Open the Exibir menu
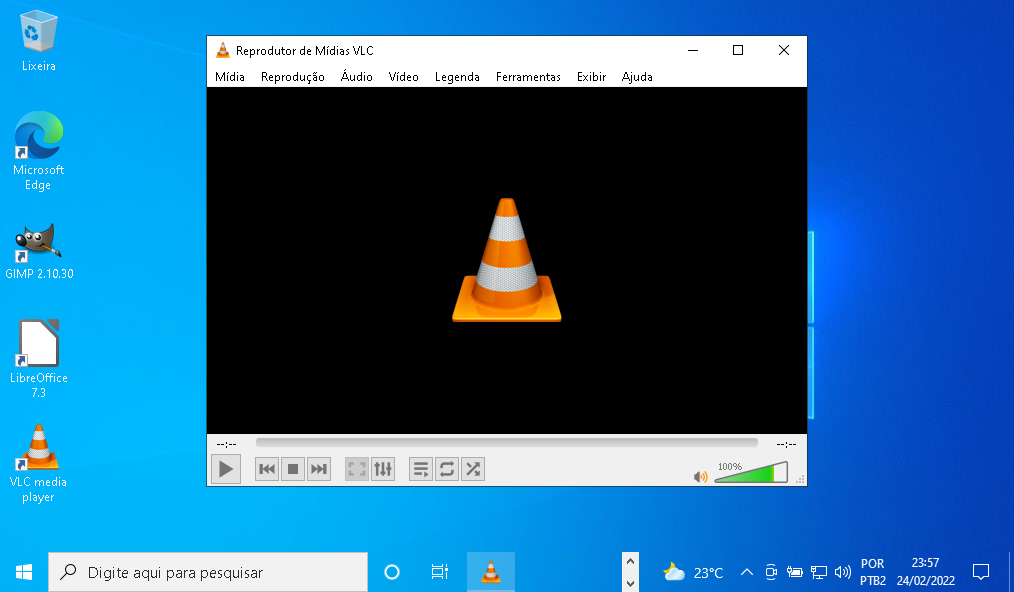The image size is (1014, 592). click(x=591, y=77)
